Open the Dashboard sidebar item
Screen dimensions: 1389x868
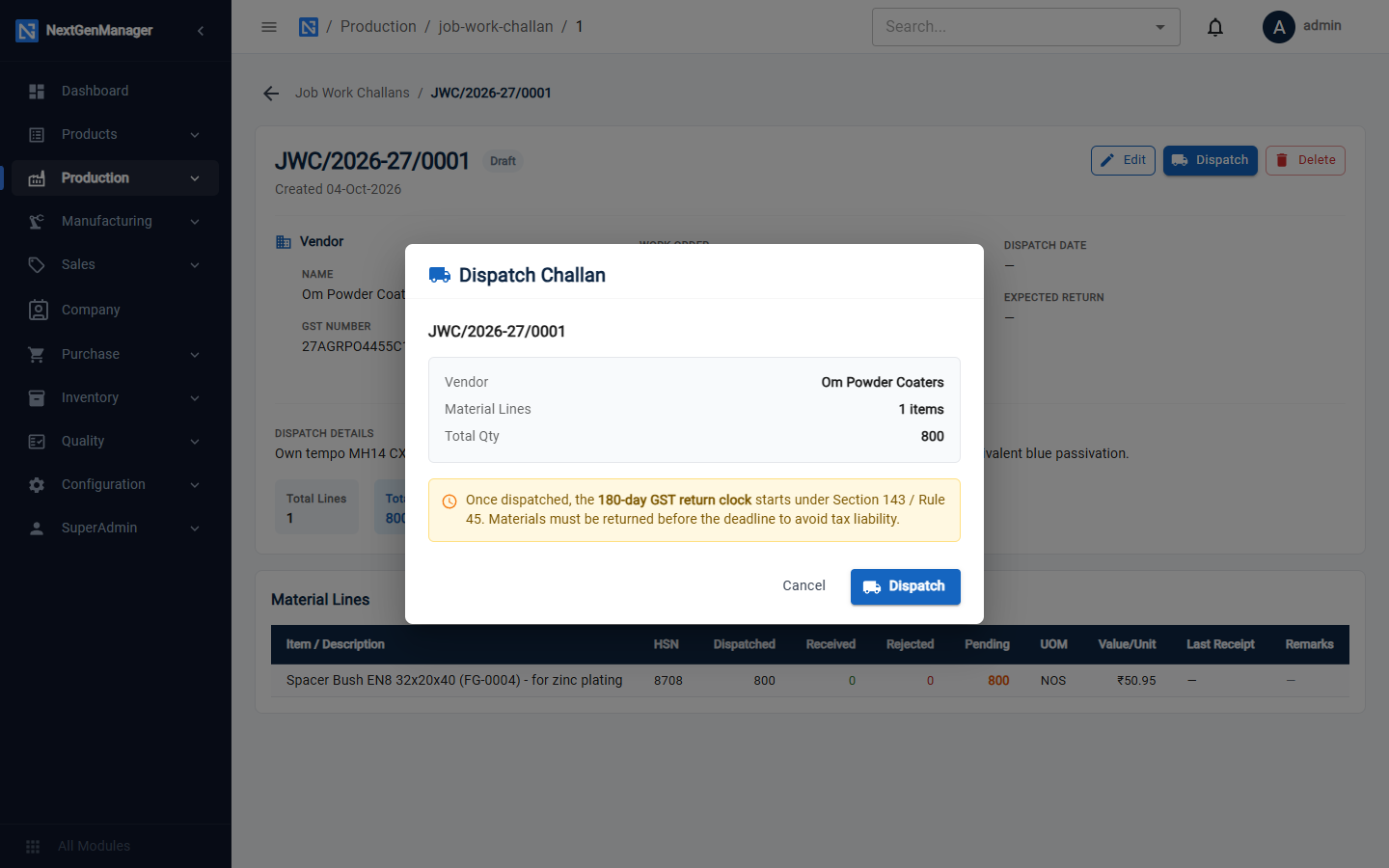tap(116, 91)
